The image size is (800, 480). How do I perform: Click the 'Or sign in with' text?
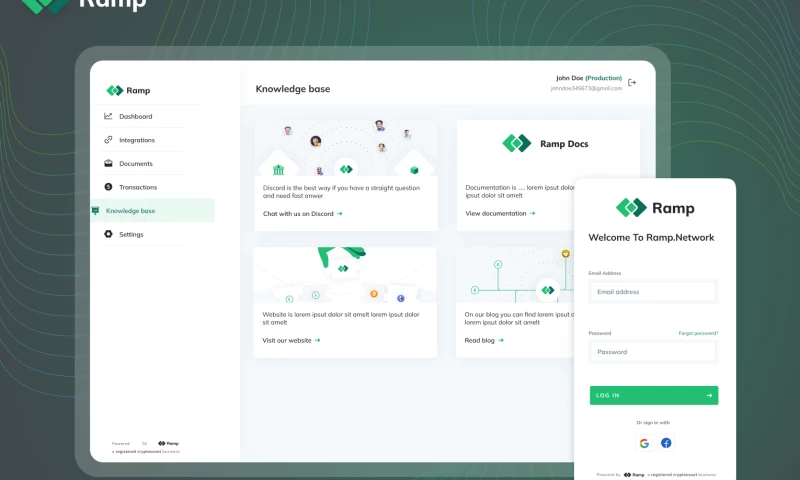653,422
